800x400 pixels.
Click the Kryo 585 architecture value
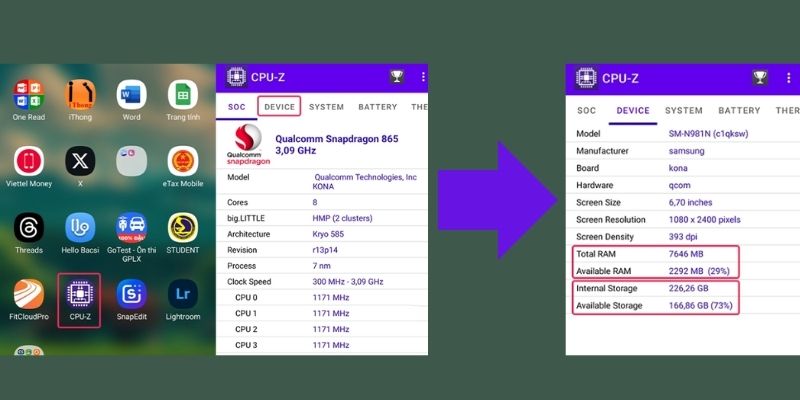(328, 234)
